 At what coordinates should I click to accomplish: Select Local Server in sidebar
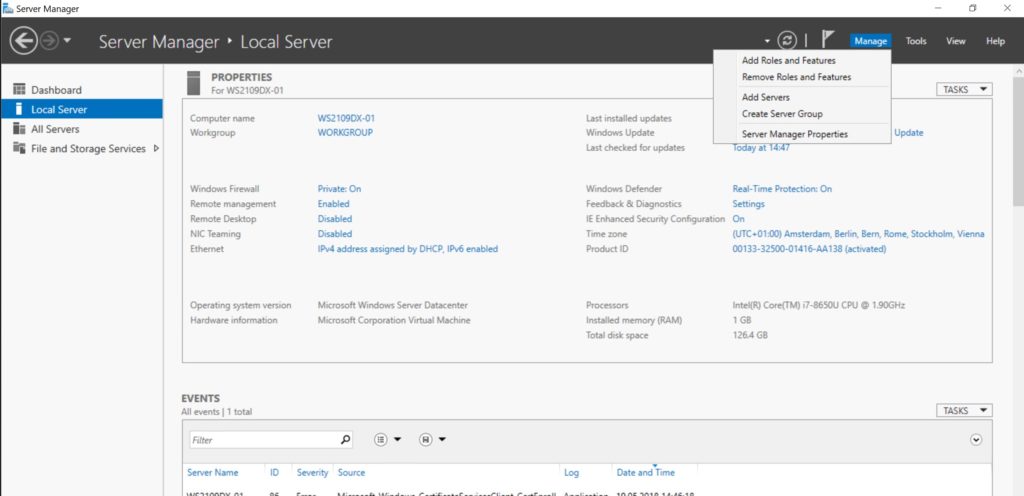(x=81, y=109)
